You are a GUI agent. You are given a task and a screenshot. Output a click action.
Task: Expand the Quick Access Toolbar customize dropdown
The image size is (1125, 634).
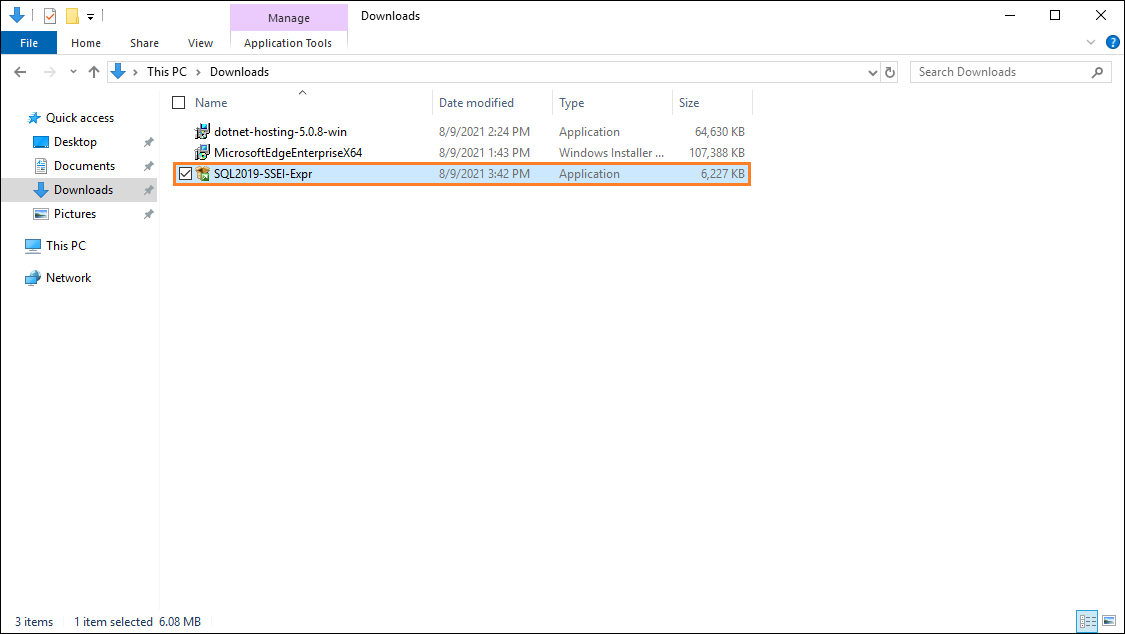click(90, 16)
